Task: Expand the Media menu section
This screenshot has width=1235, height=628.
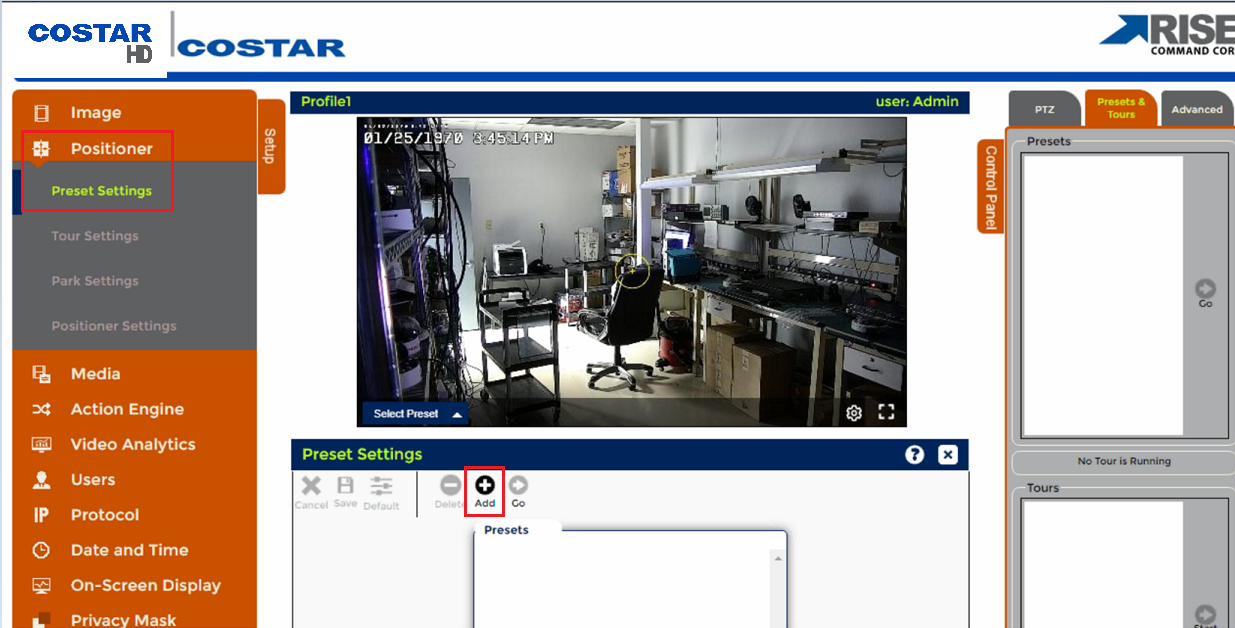Action: (x=134, y=374)
